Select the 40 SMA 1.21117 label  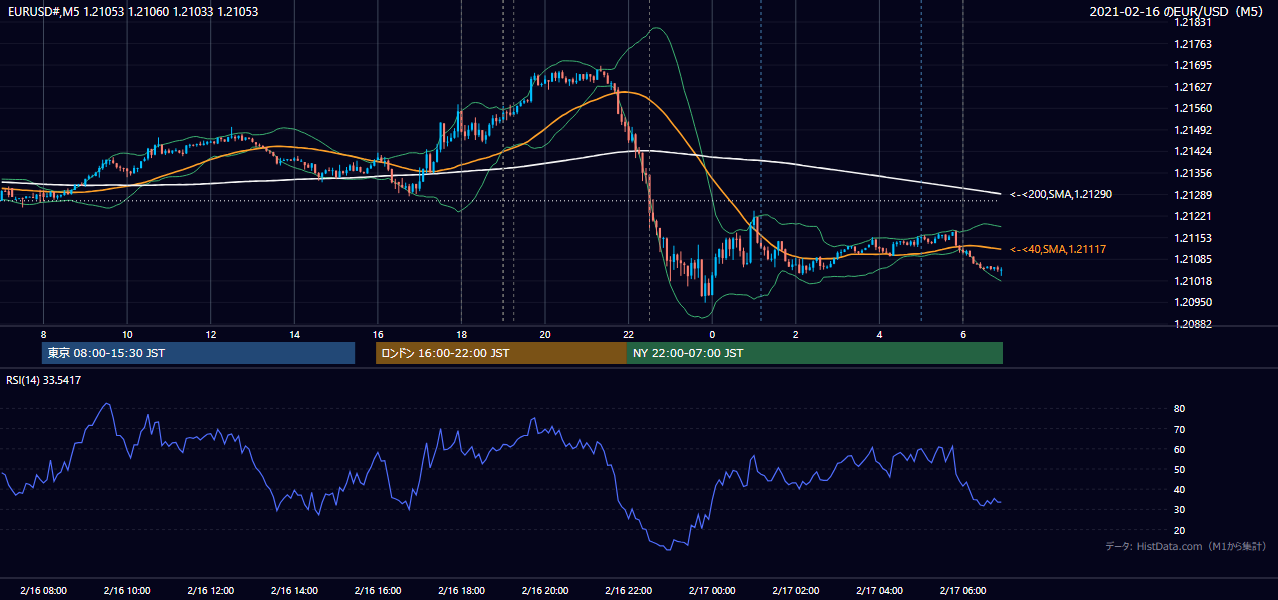(x=1058, y=249)
